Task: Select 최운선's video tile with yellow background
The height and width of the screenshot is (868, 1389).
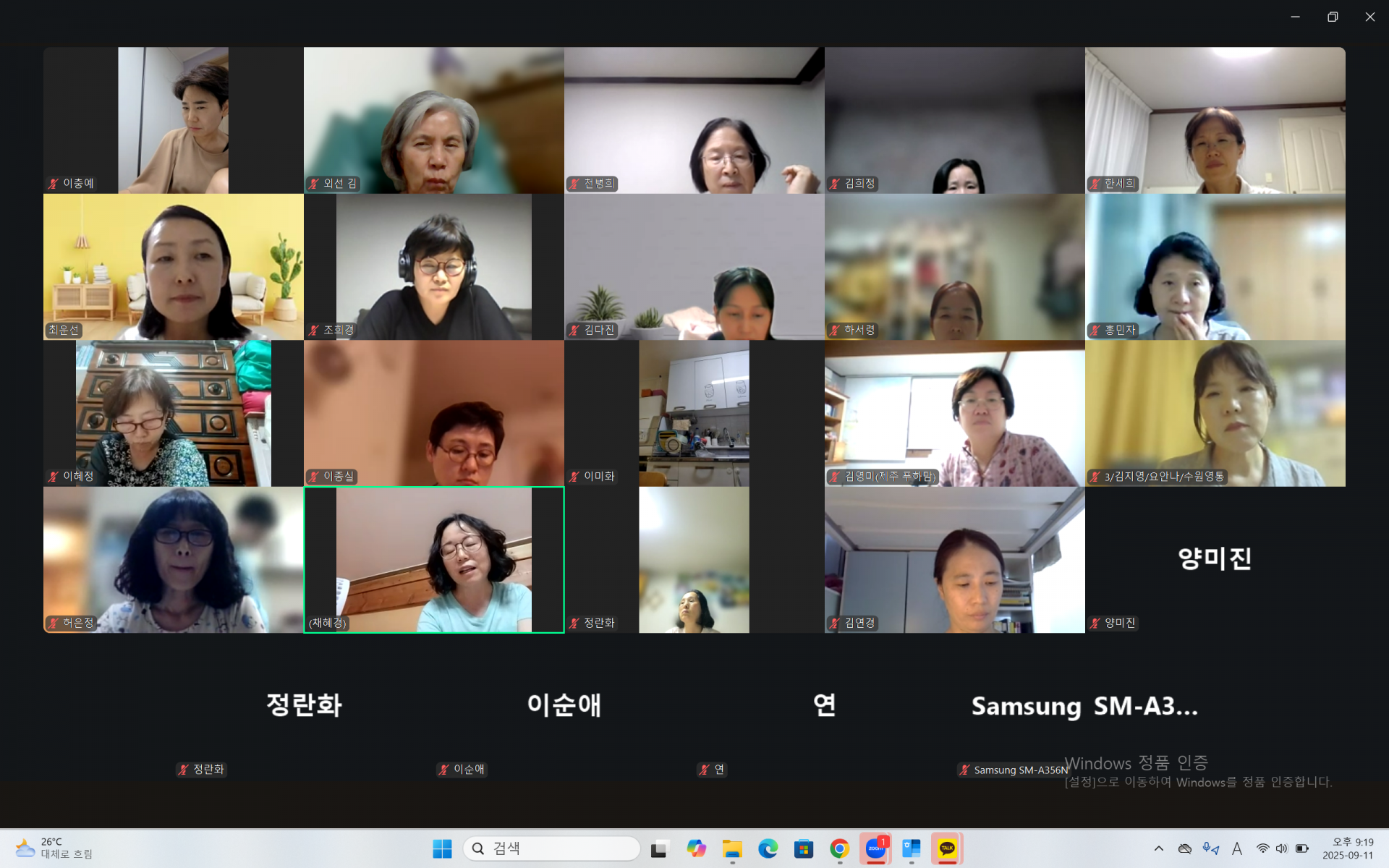Action: coord(174,266)
